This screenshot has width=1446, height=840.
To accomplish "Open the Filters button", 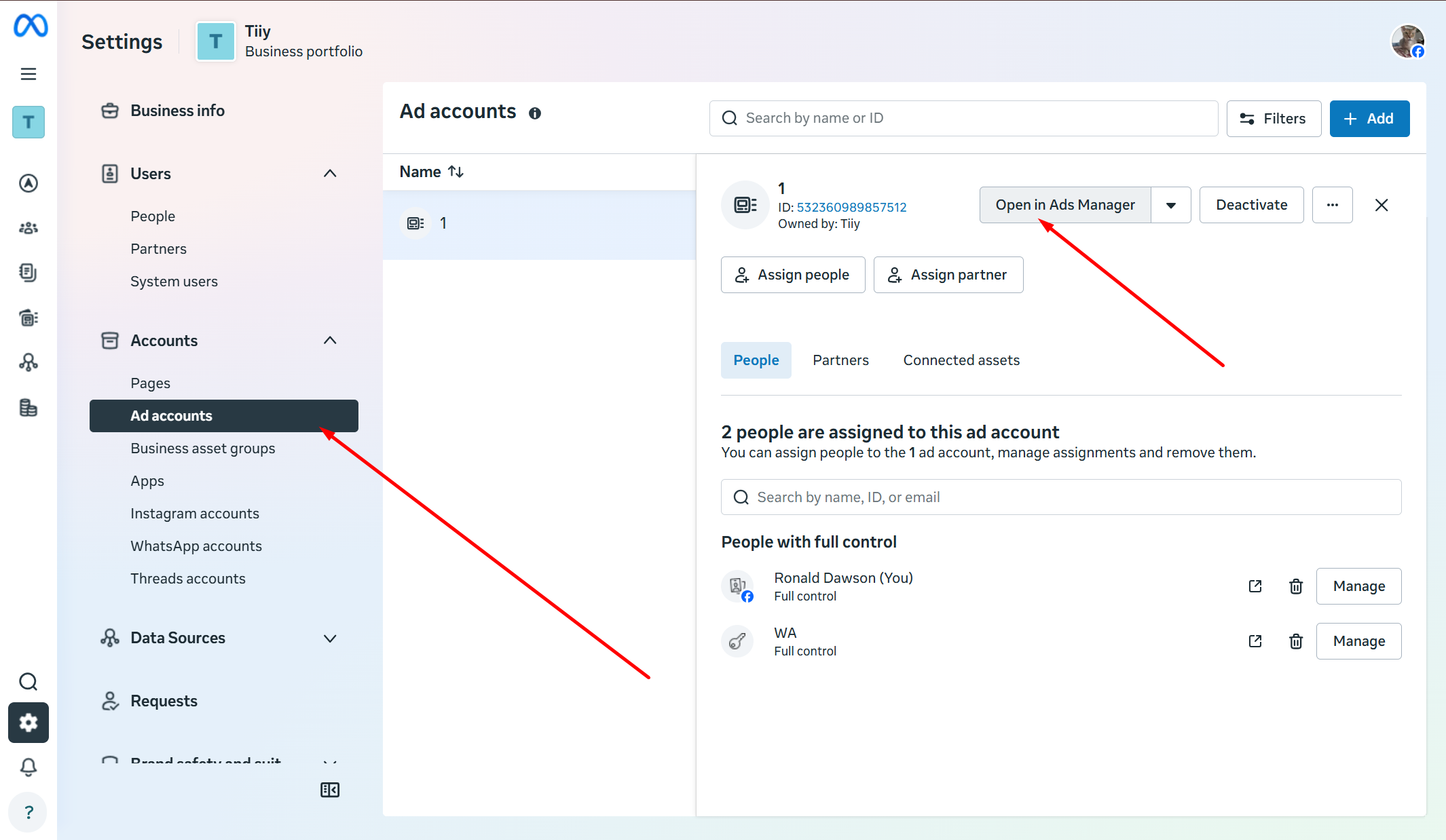I will [x=1274, y=119].
